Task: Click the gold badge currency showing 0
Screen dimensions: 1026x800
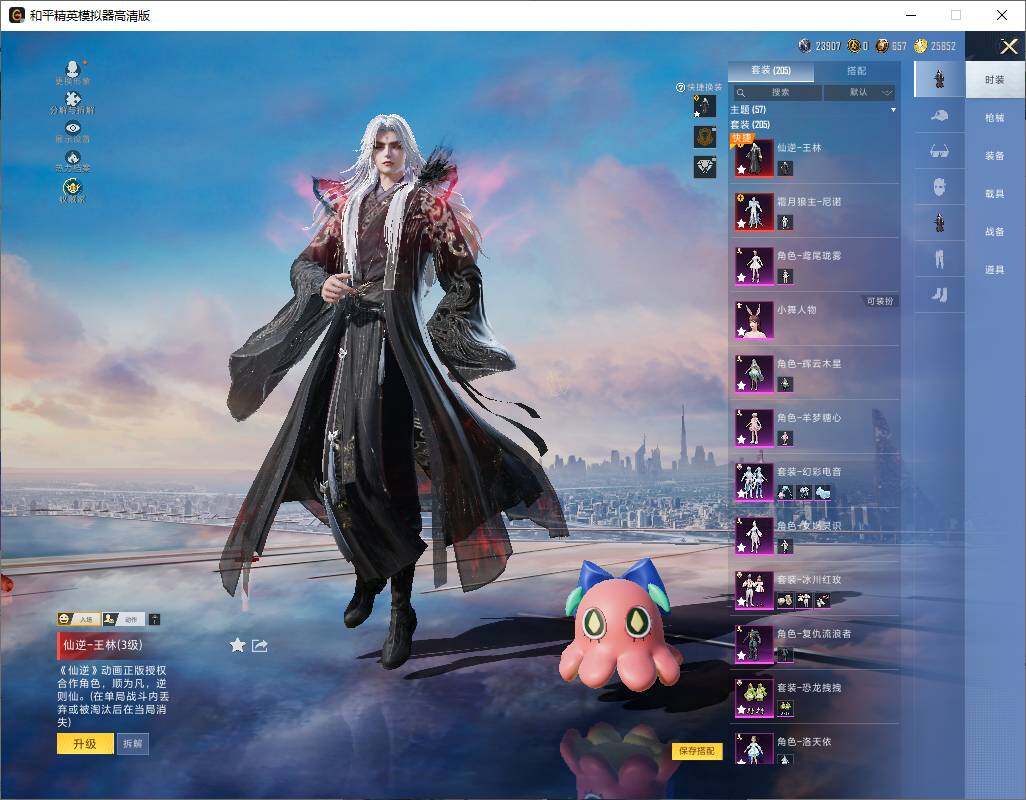Action: (x=853, y=46)
